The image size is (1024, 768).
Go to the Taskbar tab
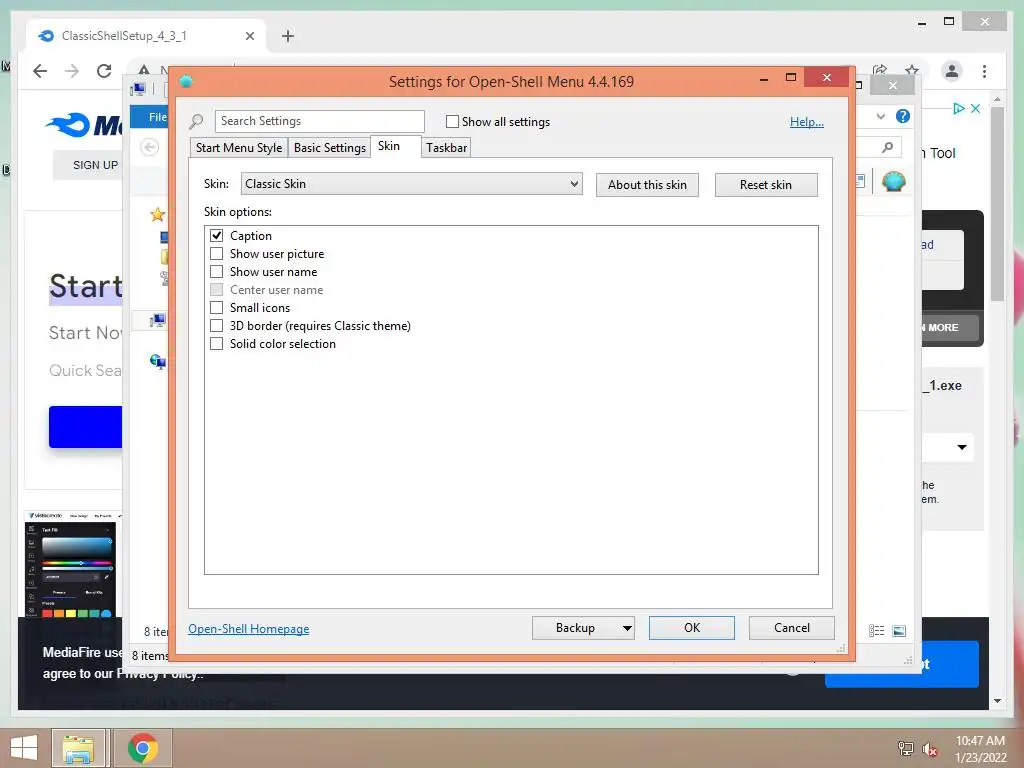(447, 148)
